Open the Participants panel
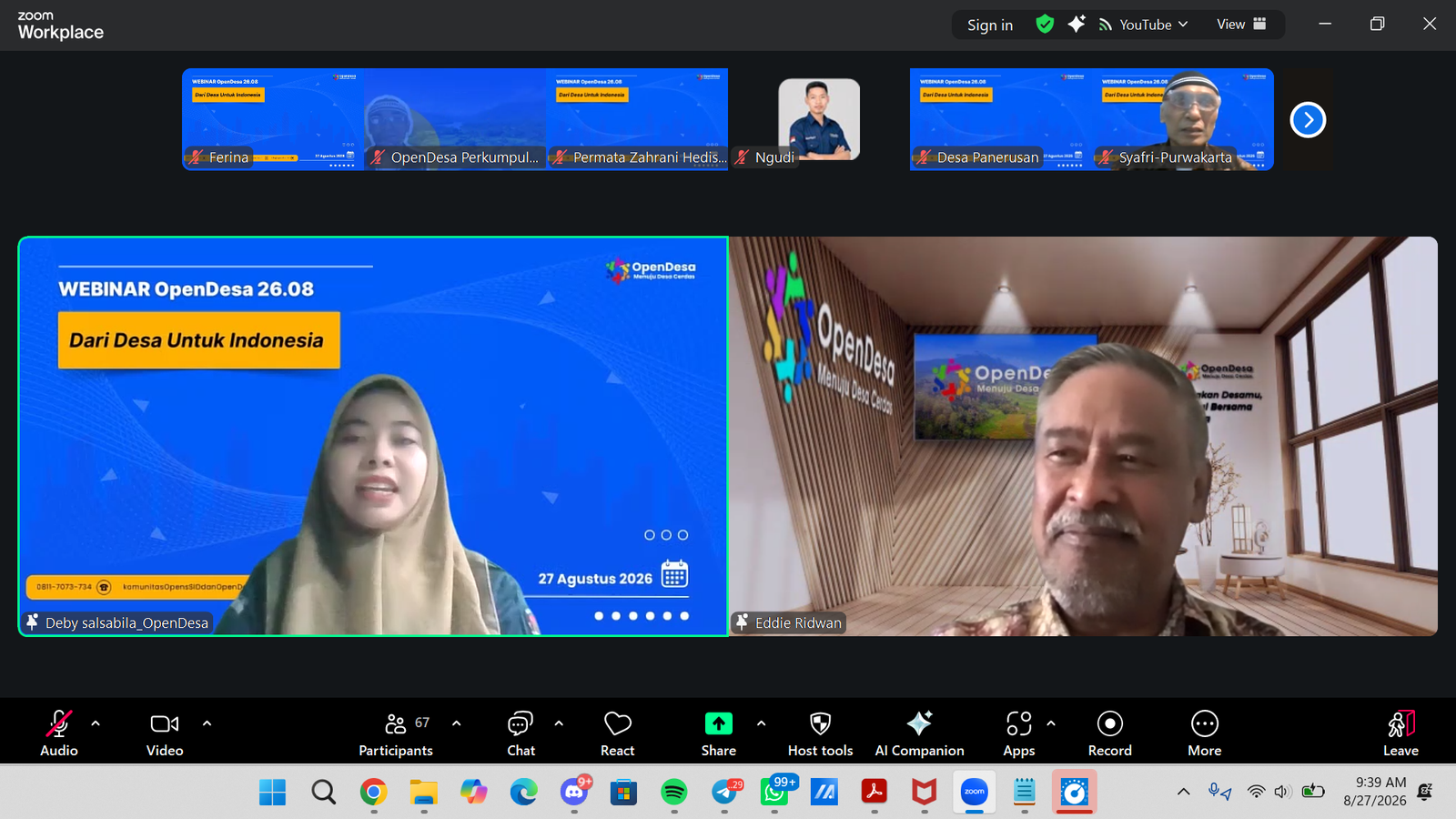 coord(396,733)
